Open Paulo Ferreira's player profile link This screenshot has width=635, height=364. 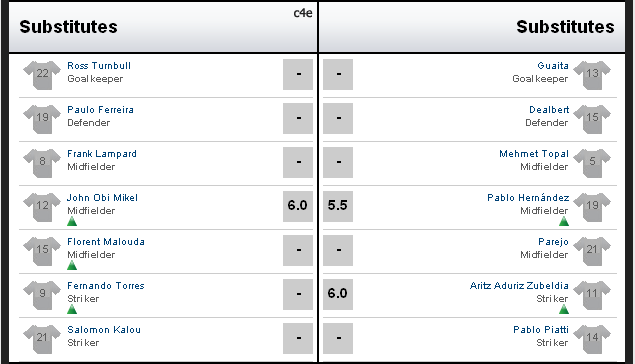[100, 110]
